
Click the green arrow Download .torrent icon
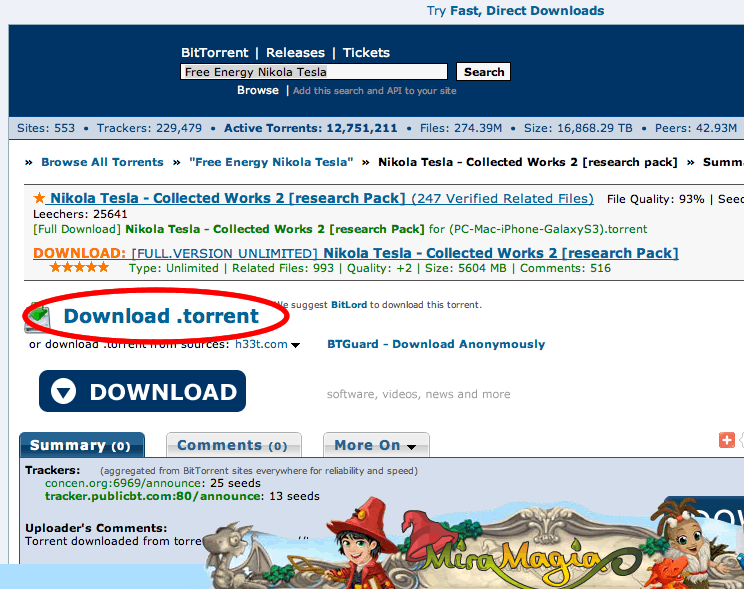tap(37, 317)
